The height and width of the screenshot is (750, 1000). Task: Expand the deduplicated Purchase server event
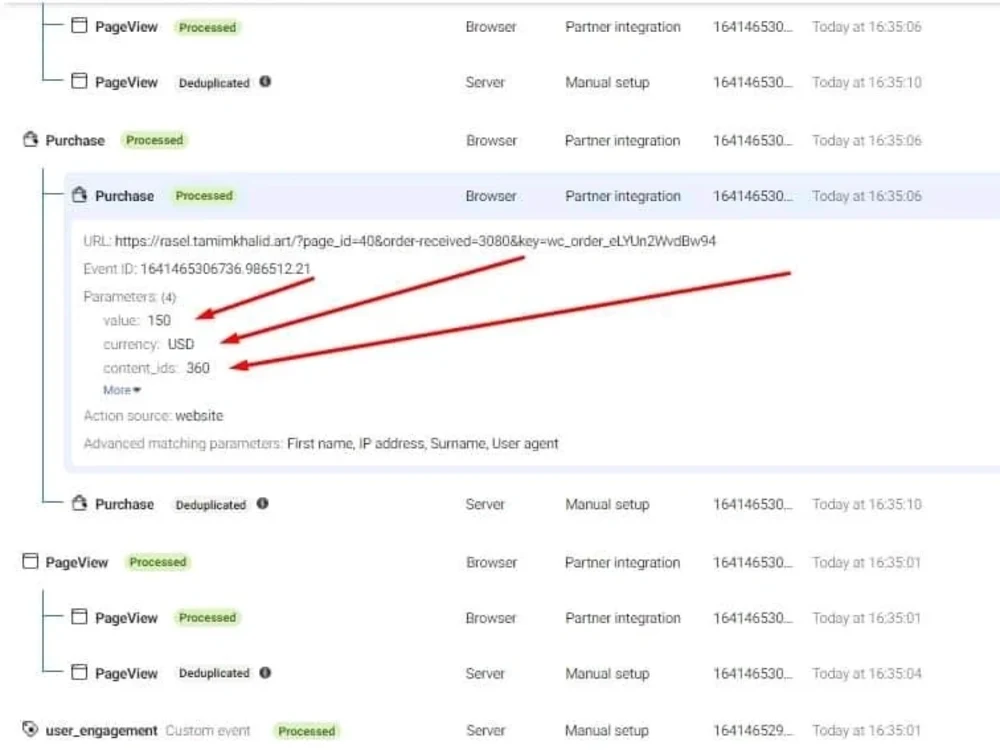point(532,504)
